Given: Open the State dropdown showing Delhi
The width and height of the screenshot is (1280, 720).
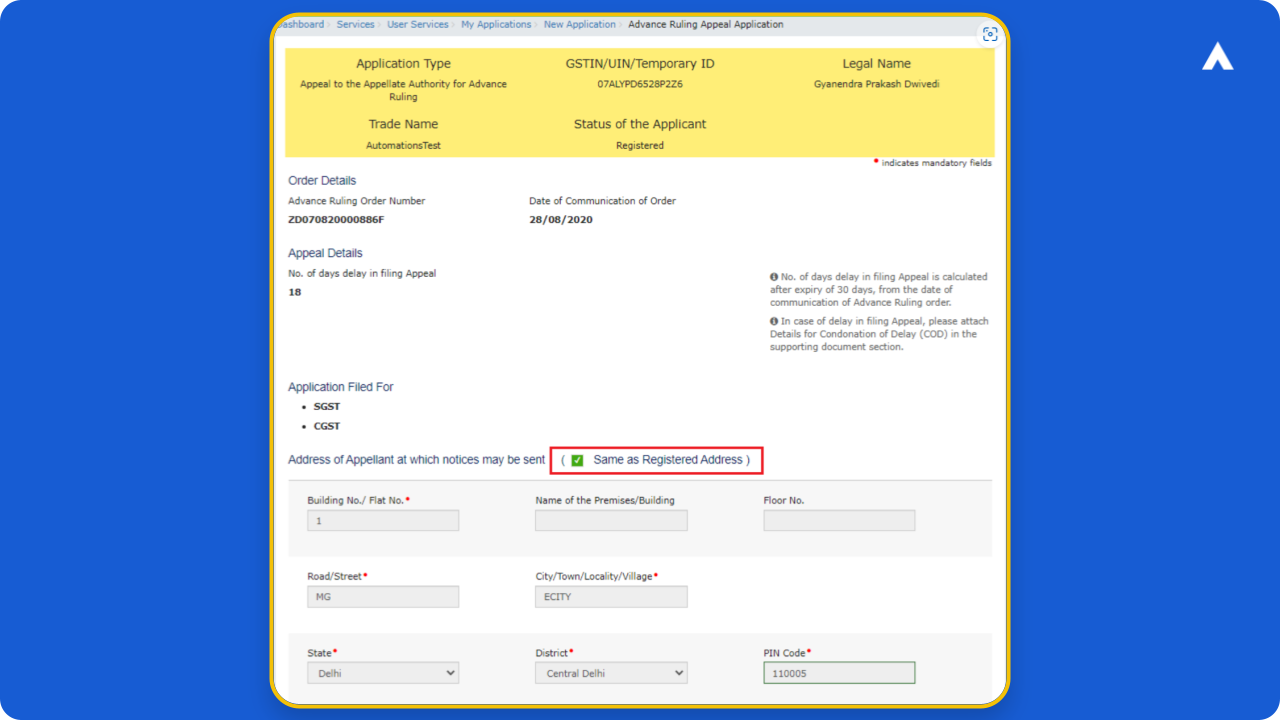Looking at the screenshot, I should [x=383, y=673].
